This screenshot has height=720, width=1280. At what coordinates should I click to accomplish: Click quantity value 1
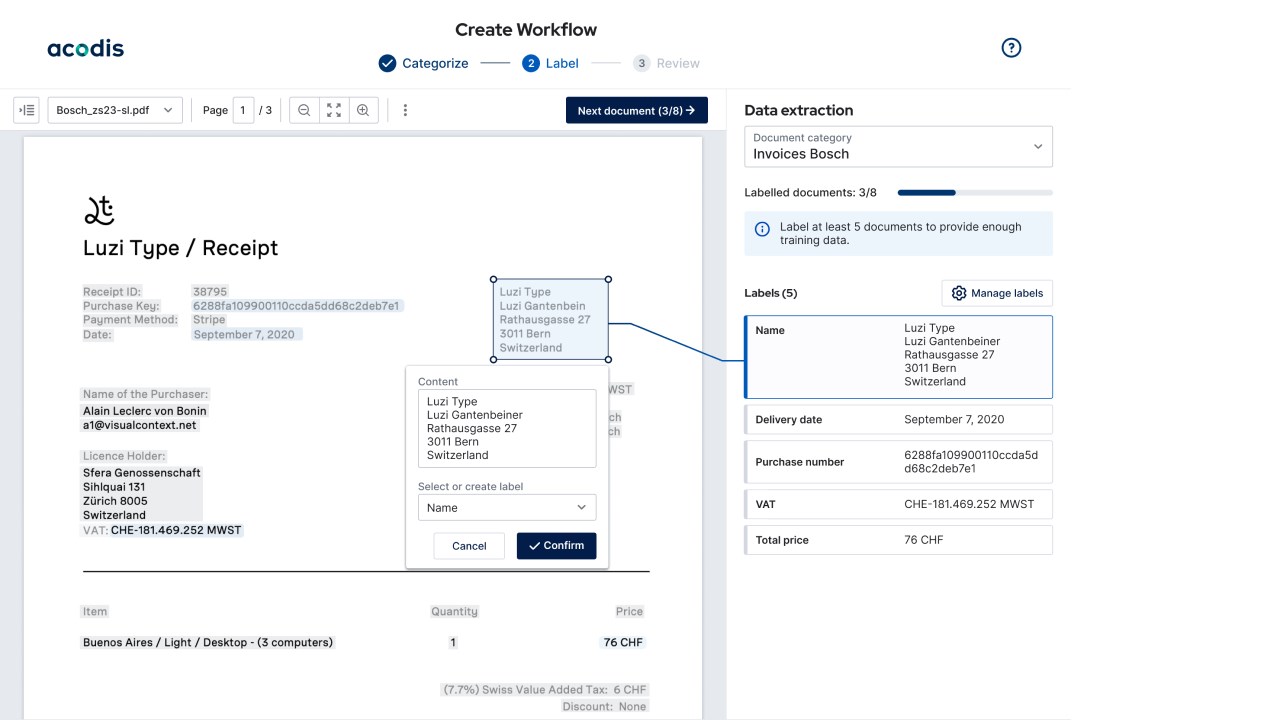(453, 642)
